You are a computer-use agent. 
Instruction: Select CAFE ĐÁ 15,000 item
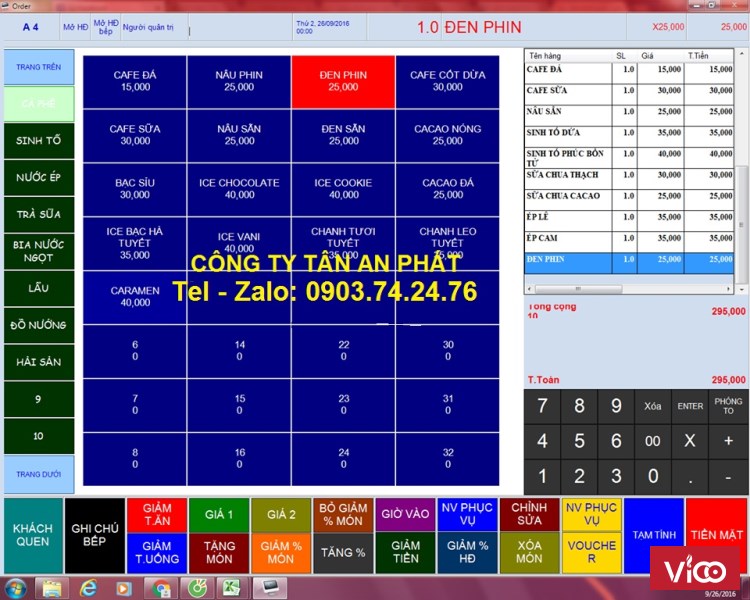135,81
